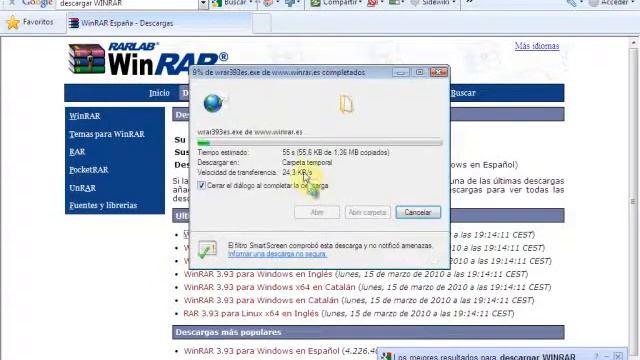Open WinRAR 3.93 Windows x64 en Catalán
This screenshot has width=640, height=360.
269,287
